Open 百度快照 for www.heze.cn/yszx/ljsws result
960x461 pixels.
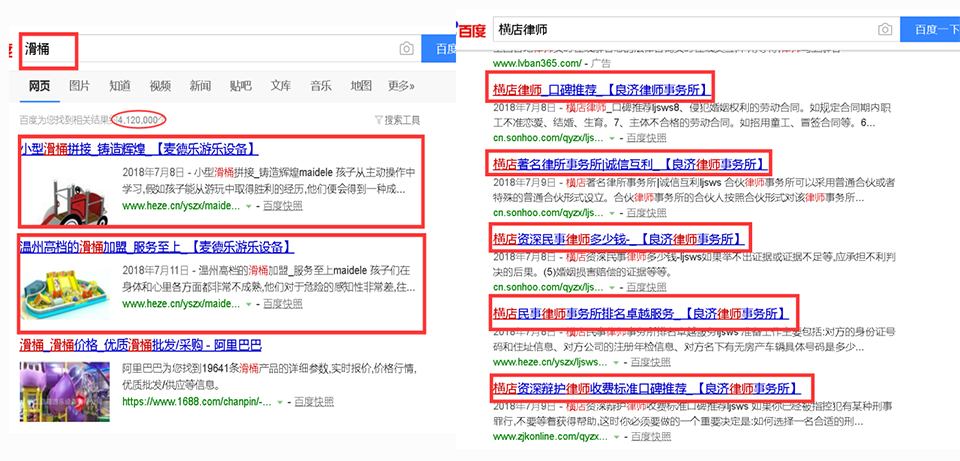[x=651, y=362]
